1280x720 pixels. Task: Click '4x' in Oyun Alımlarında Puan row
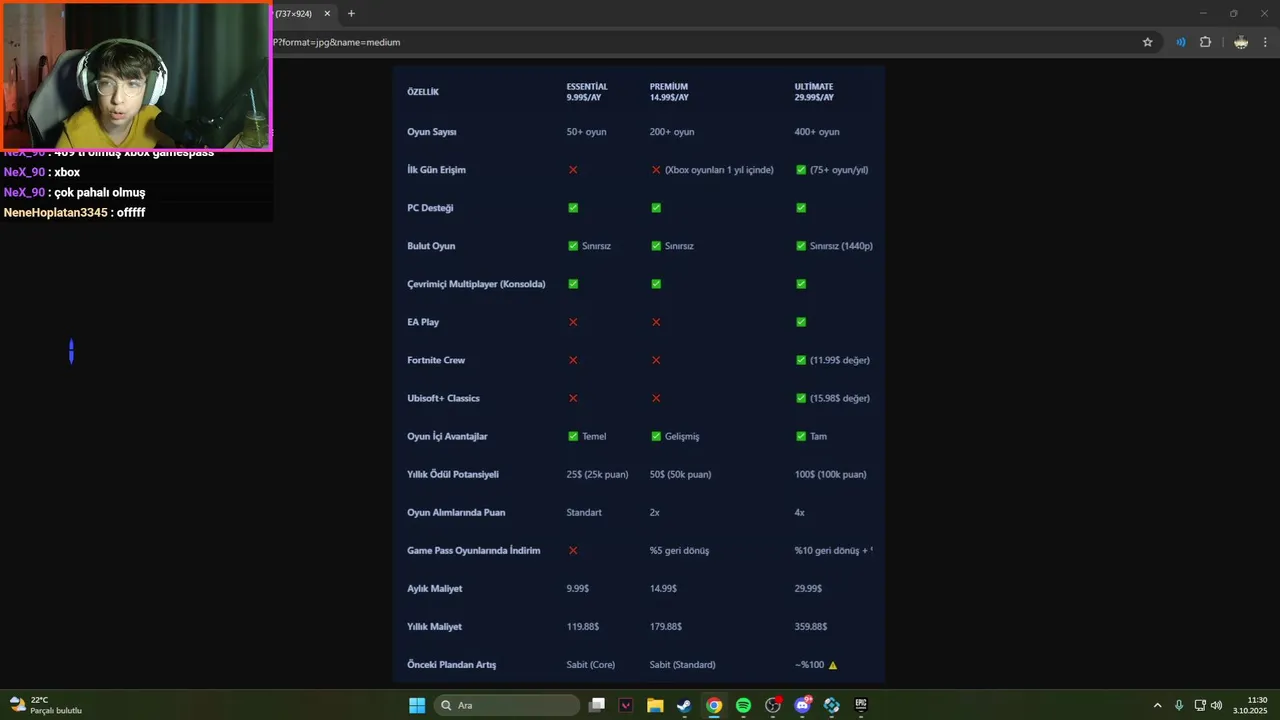point(800,512)
